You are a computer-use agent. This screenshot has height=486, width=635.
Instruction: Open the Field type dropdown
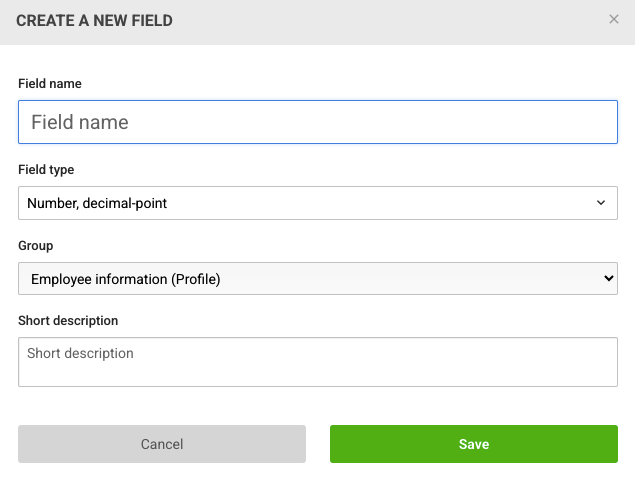318,203
